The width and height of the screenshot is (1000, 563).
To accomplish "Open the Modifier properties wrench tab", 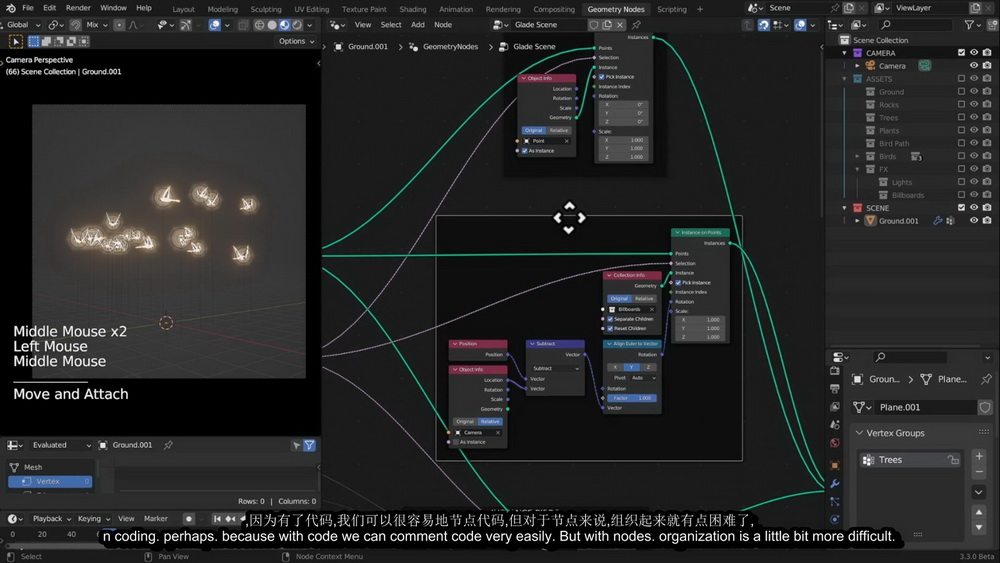I will [835, 484].
